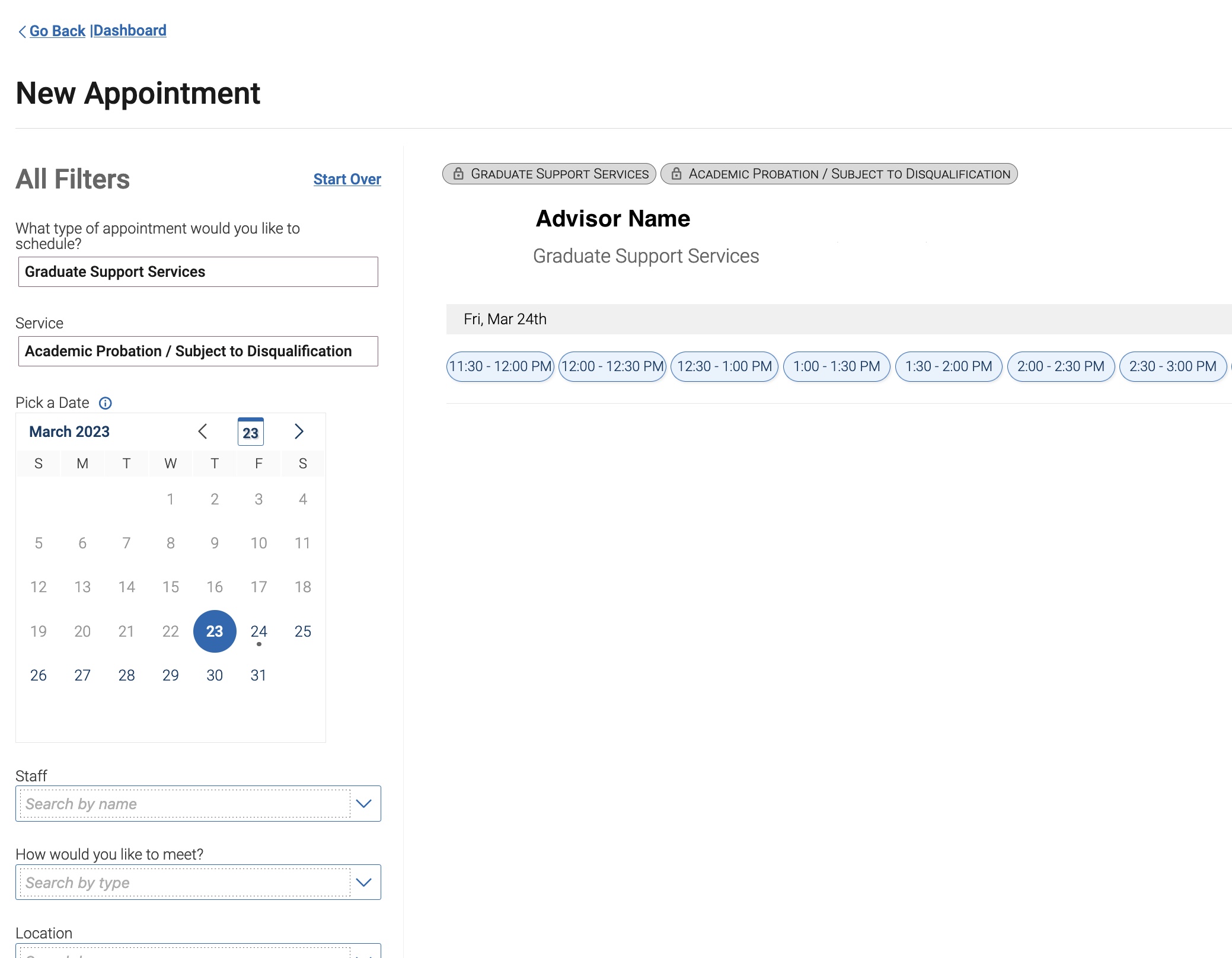Choose the 11:30 - 12:00 PM time slot

click(500, 366)
